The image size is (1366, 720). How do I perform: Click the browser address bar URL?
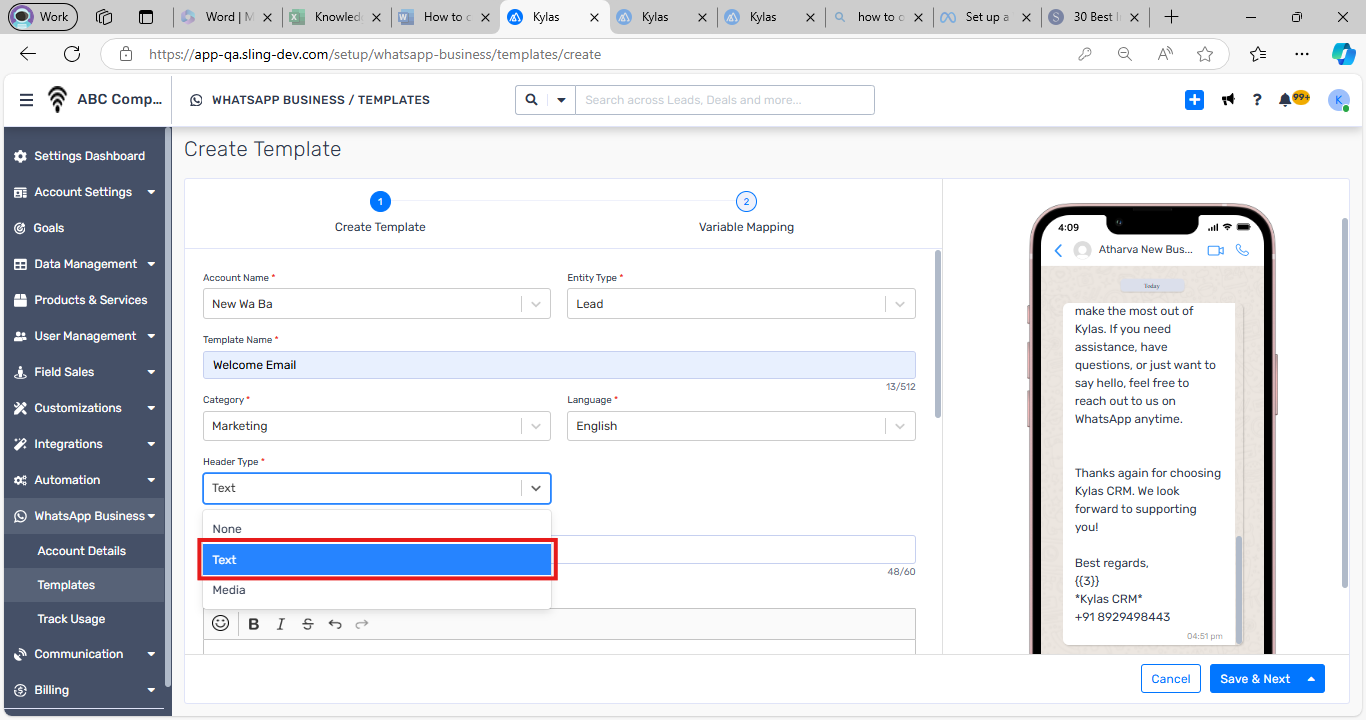click(x=375, y=54)
